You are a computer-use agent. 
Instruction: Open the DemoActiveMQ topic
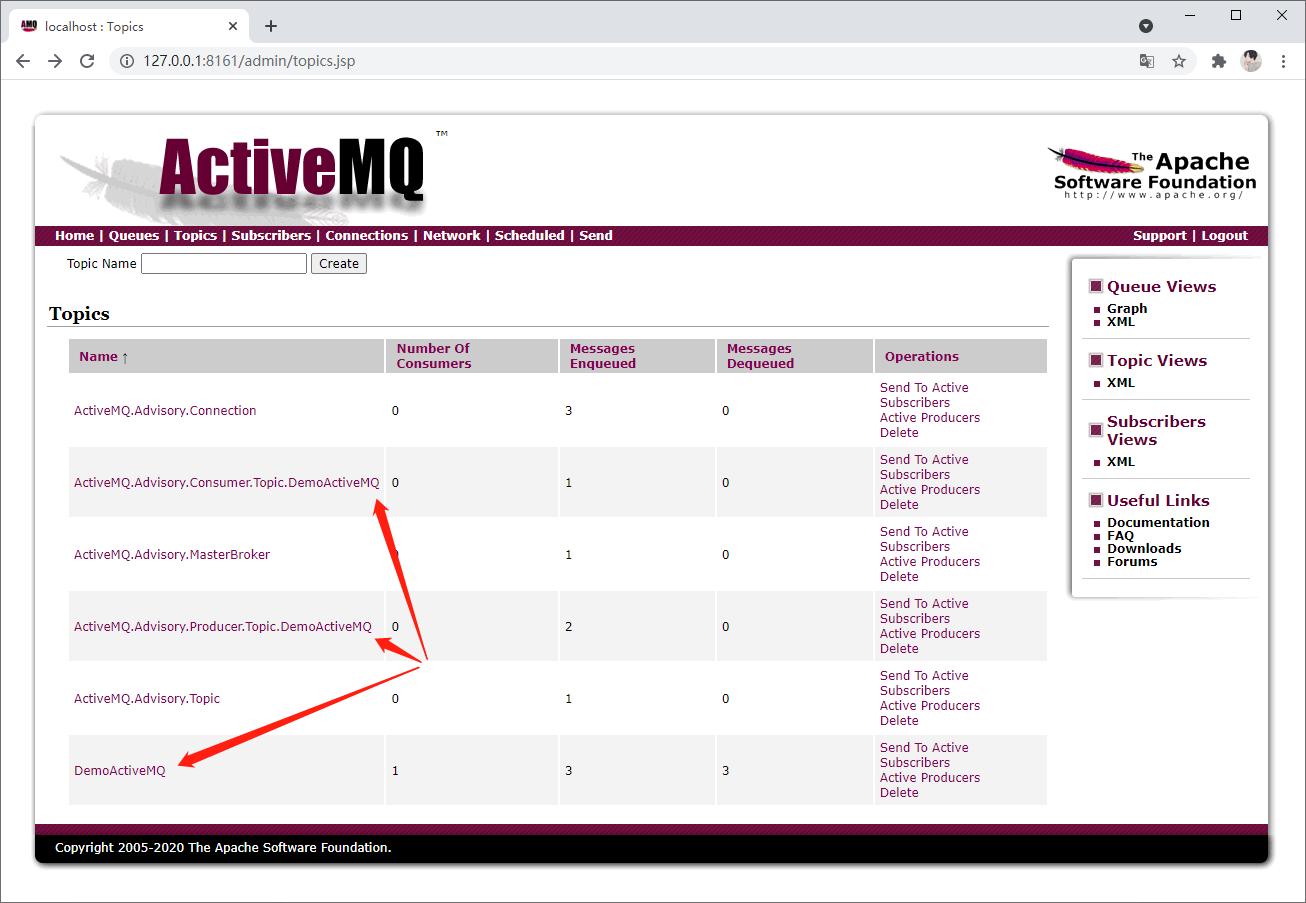click(120, 771)
